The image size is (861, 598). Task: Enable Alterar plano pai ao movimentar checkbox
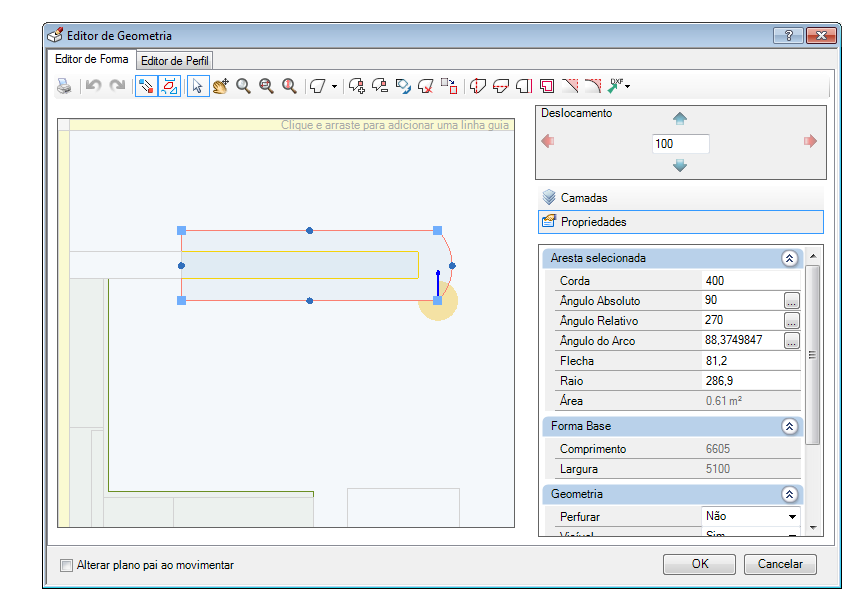66,565
